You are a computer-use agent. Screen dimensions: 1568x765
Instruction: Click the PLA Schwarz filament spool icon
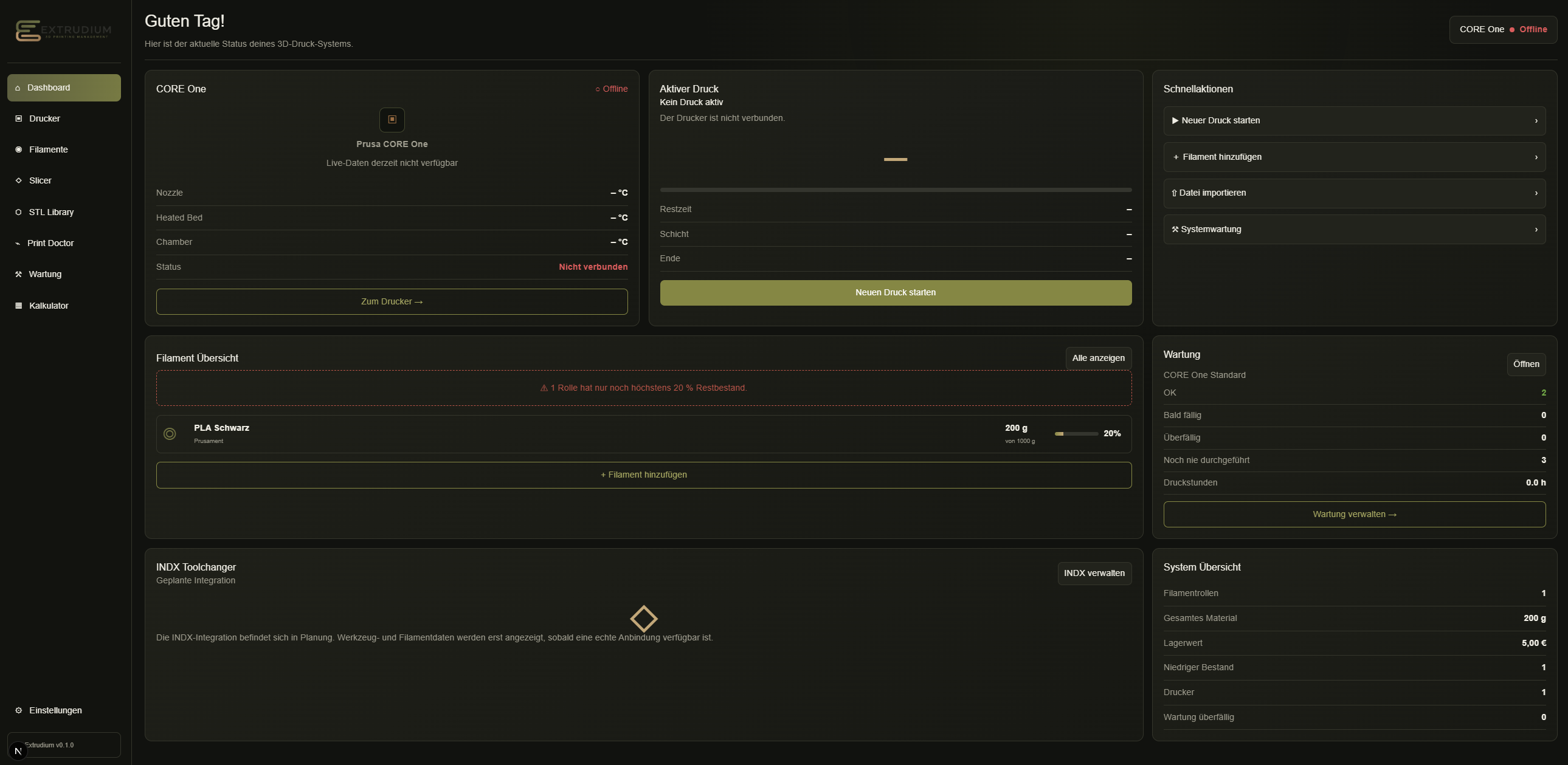click(x=170, y=434)
